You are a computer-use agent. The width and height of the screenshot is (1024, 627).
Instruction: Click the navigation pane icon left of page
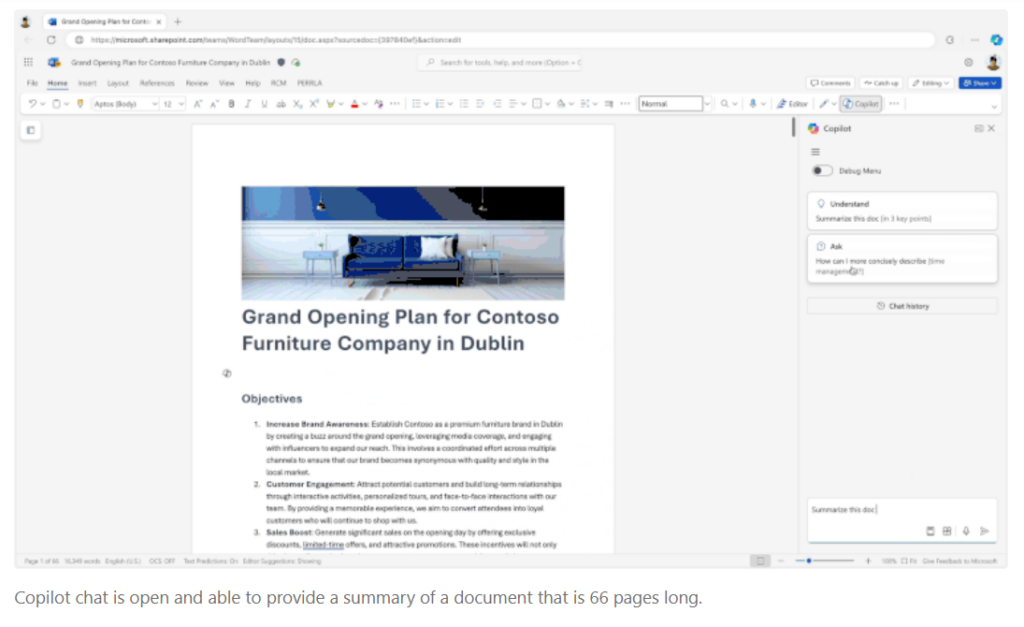31,130
